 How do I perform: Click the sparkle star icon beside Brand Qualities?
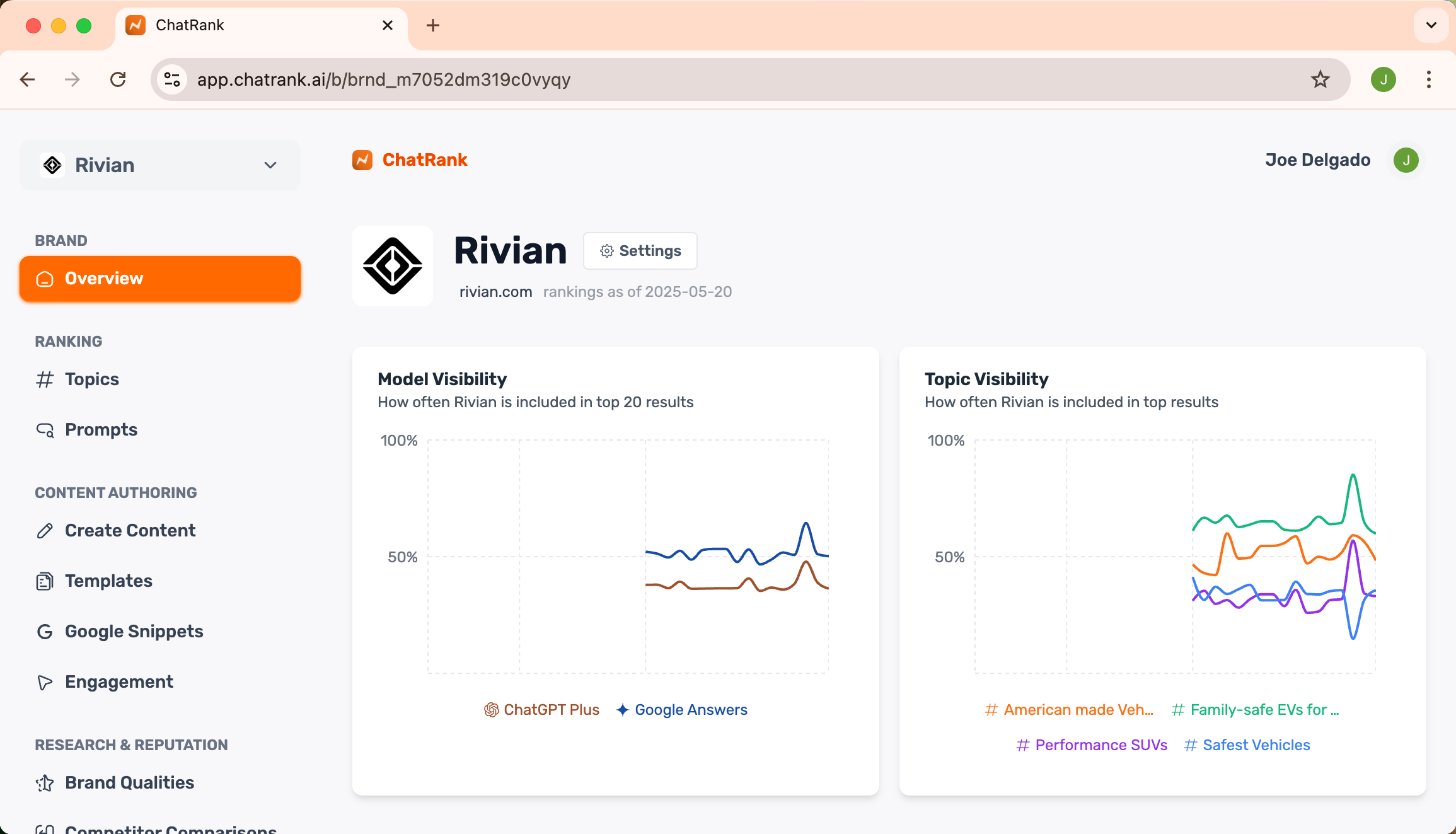click(x=45, y=783)
